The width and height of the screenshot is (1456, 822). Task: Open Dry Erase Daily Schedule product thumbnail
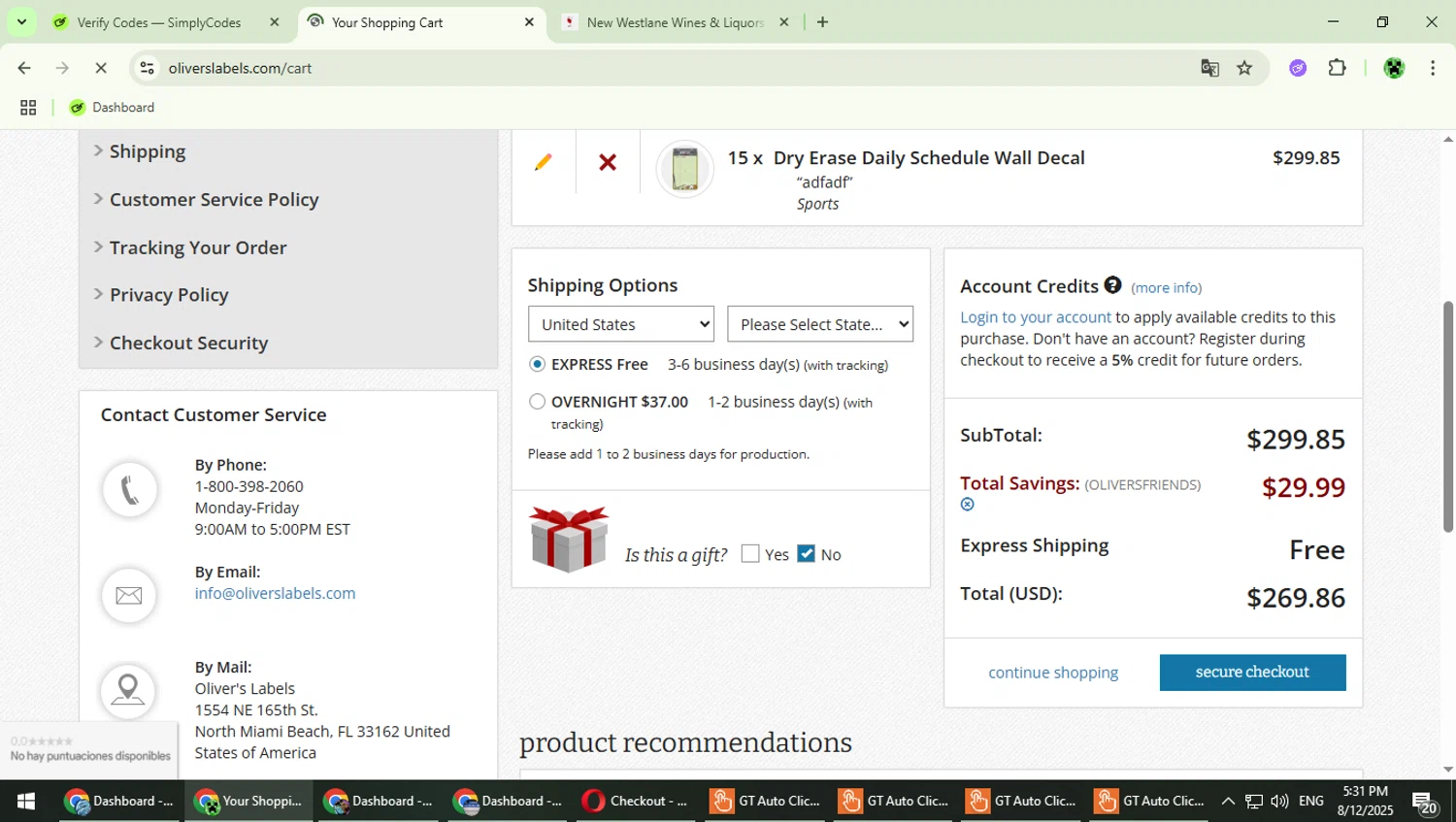tap(684, 169)
